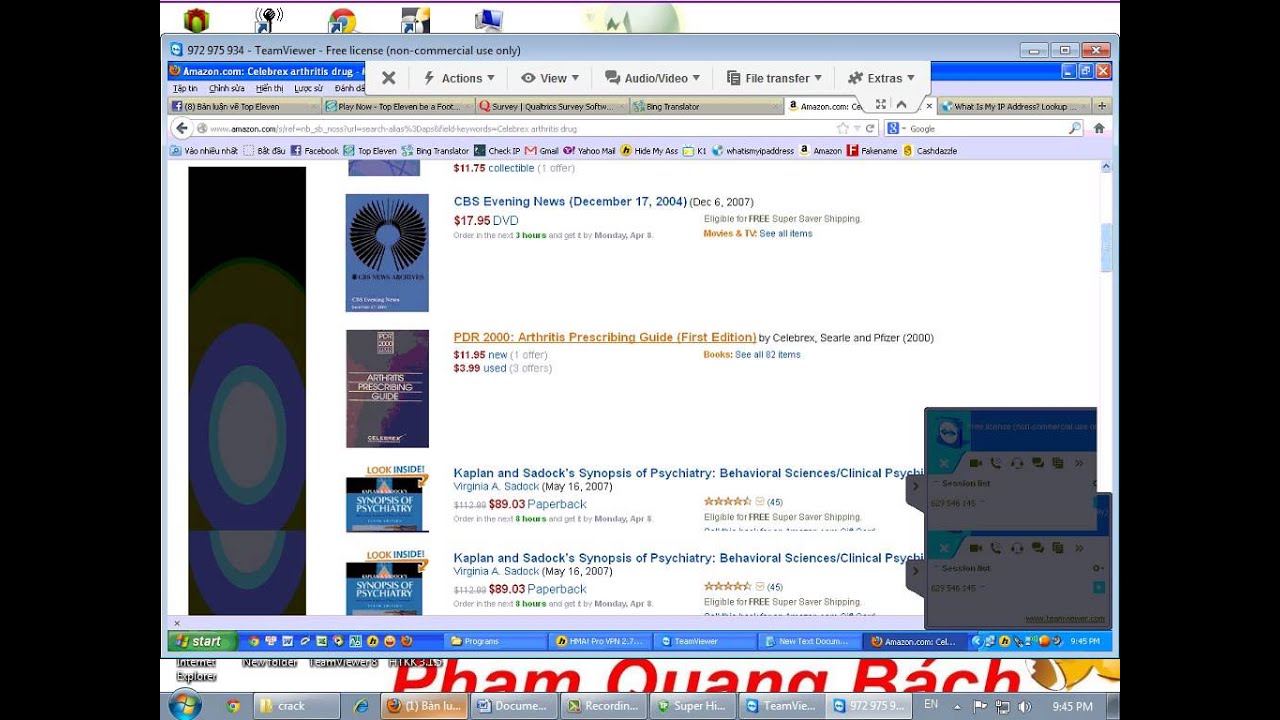
Task: Open the Tập tin menu
Action: coord(185,88)
